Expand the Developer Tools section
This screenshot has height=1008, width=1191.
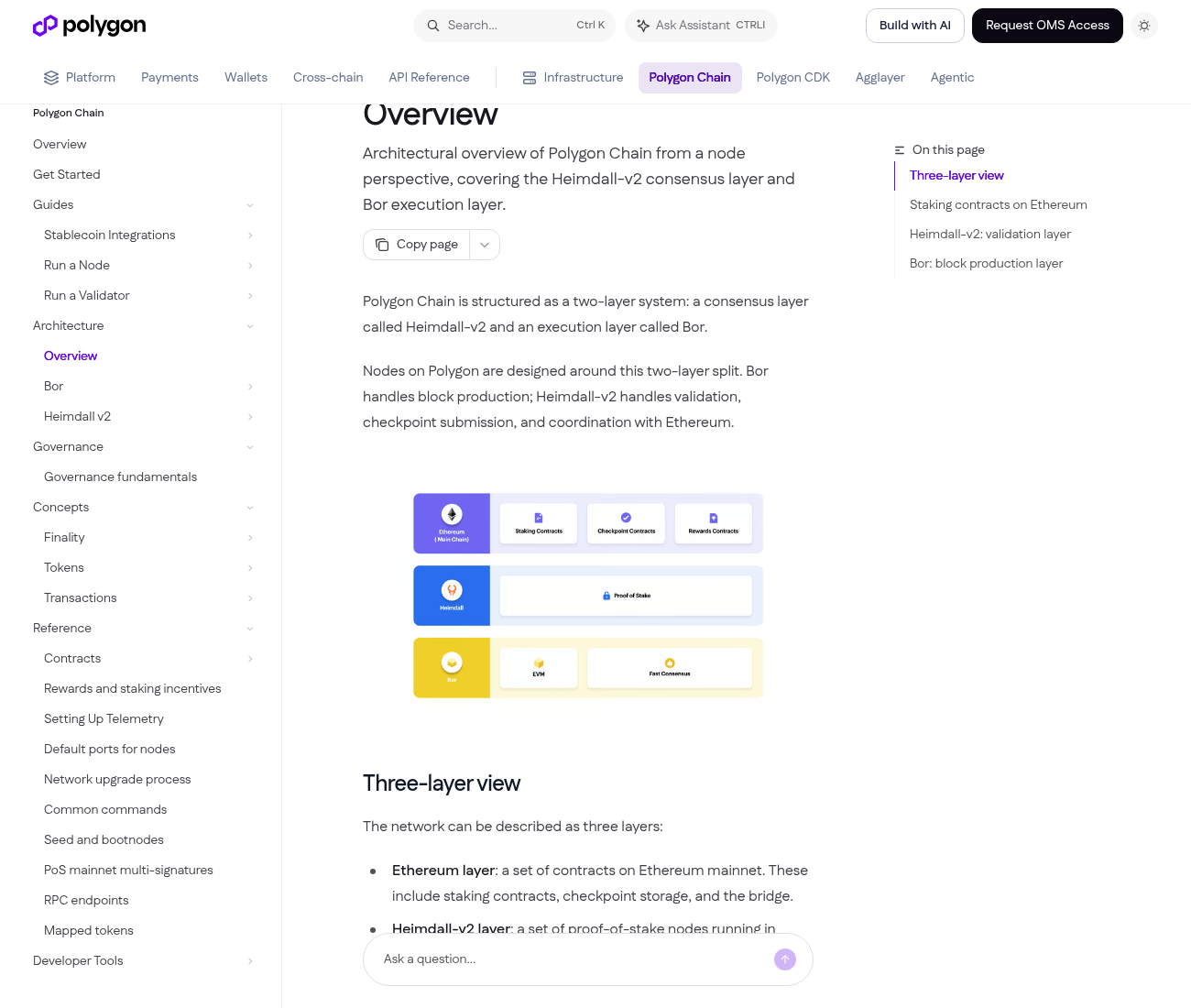pyautogui.click(x=144, y=961)
